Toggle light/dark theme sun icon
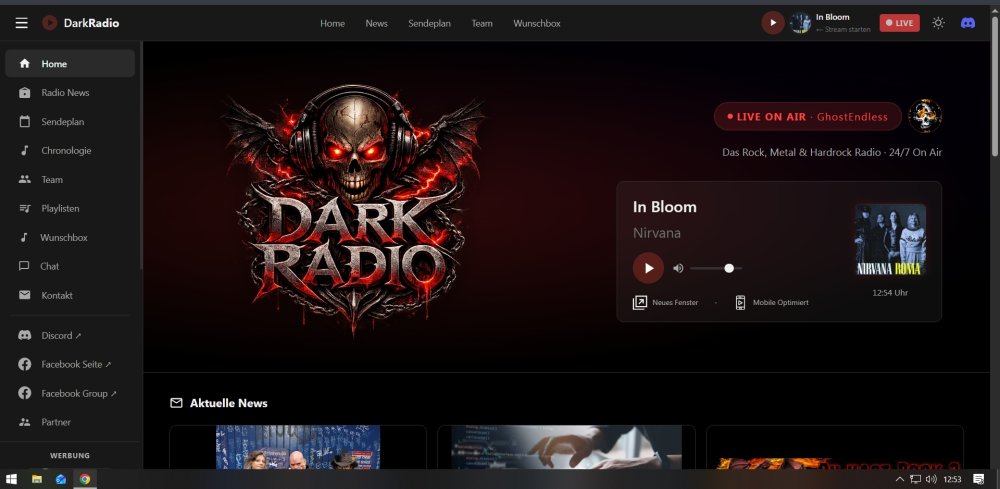The image size is (1000, 489). pyautogui.click(x=938, y=23)
